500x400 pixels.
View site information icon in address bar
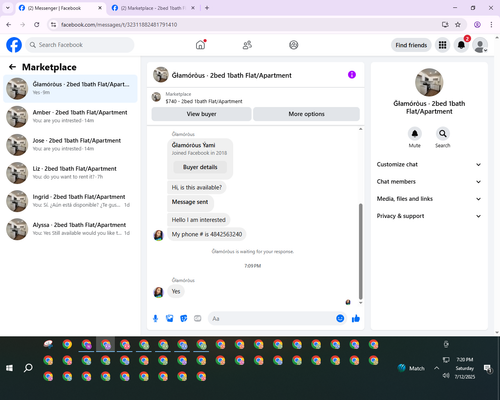click(53, 25)
